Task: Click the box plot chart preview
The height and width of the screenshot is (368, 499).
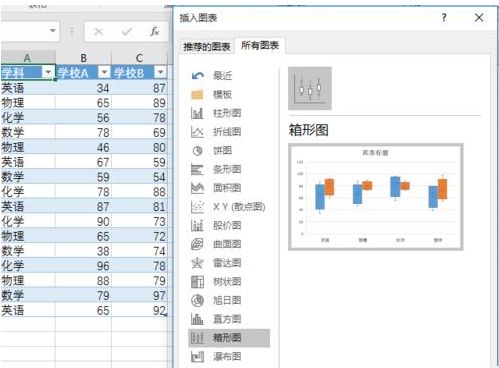Action: 376,197
